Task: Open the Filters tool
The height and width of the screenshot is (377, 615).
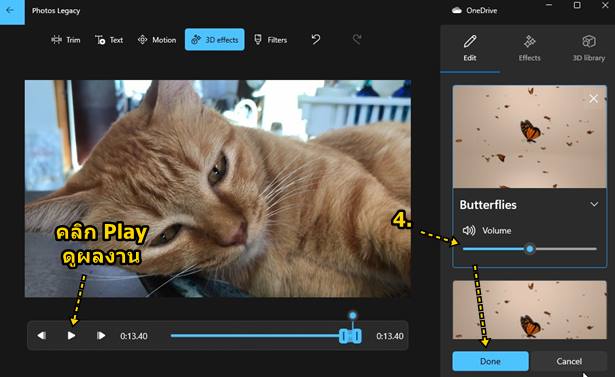Action: (x=271, y=40)
